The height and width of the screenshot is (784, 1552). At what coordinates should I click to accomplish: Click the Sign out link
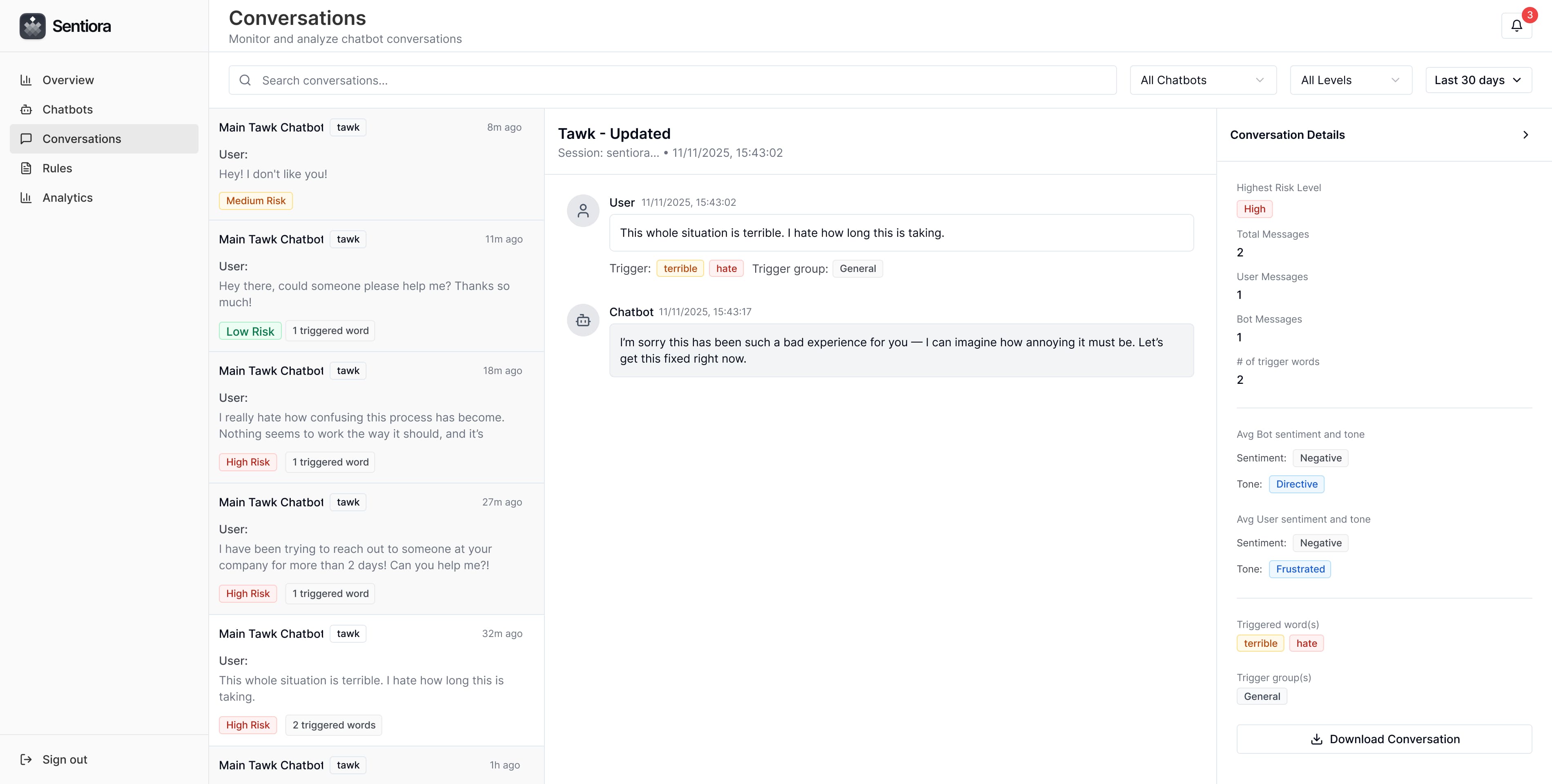[65, 759]
